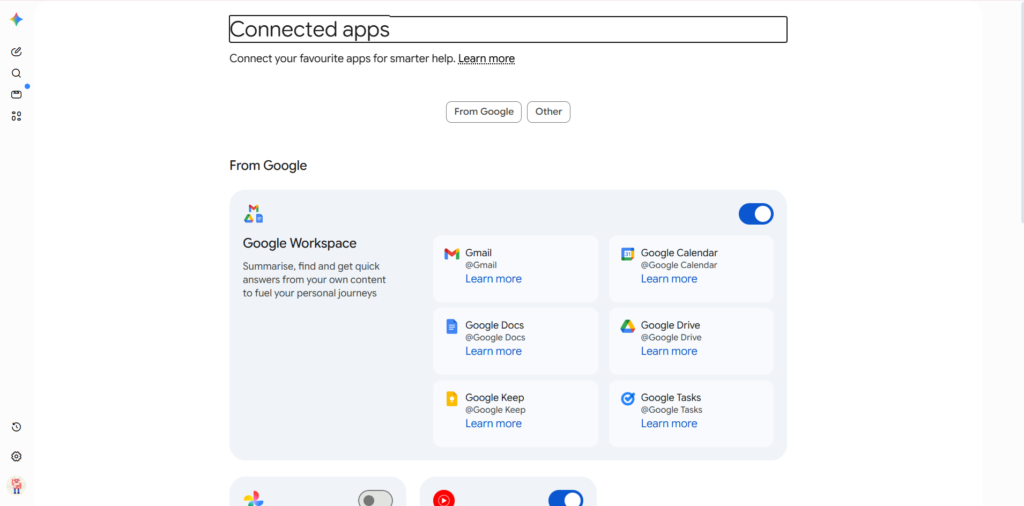This screenshot has width=1024, height=506.
Task: Click the Google Photos pinwheel icon
Action: click(x=253, y=501)
